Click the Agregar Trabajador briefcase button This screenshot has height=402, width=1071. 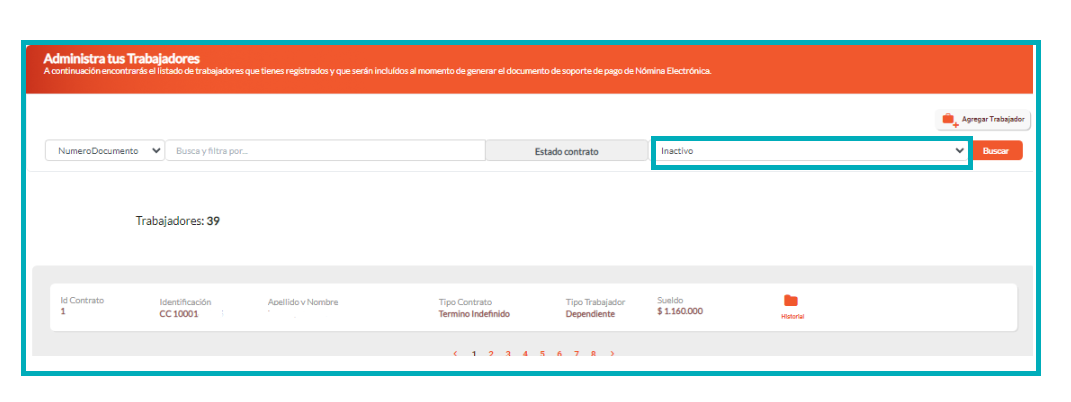(983, 120)
